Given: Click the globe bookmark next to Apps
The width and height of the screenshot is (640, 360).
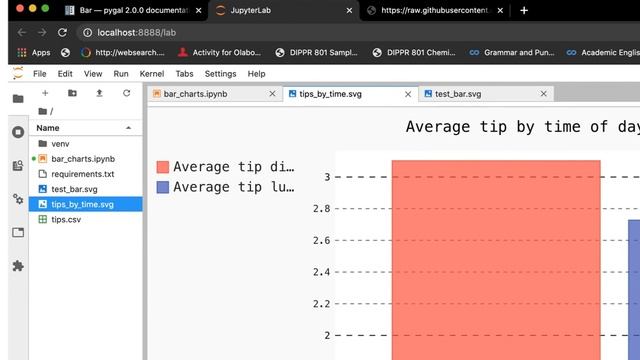Looking at the screenshot, I should pos(65,52).
